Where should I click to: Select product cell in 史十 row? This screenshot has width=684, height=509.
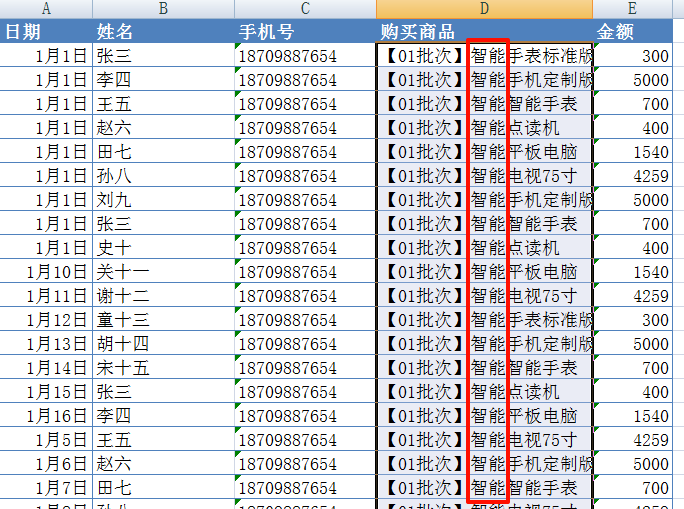click(x=484, y=247)
